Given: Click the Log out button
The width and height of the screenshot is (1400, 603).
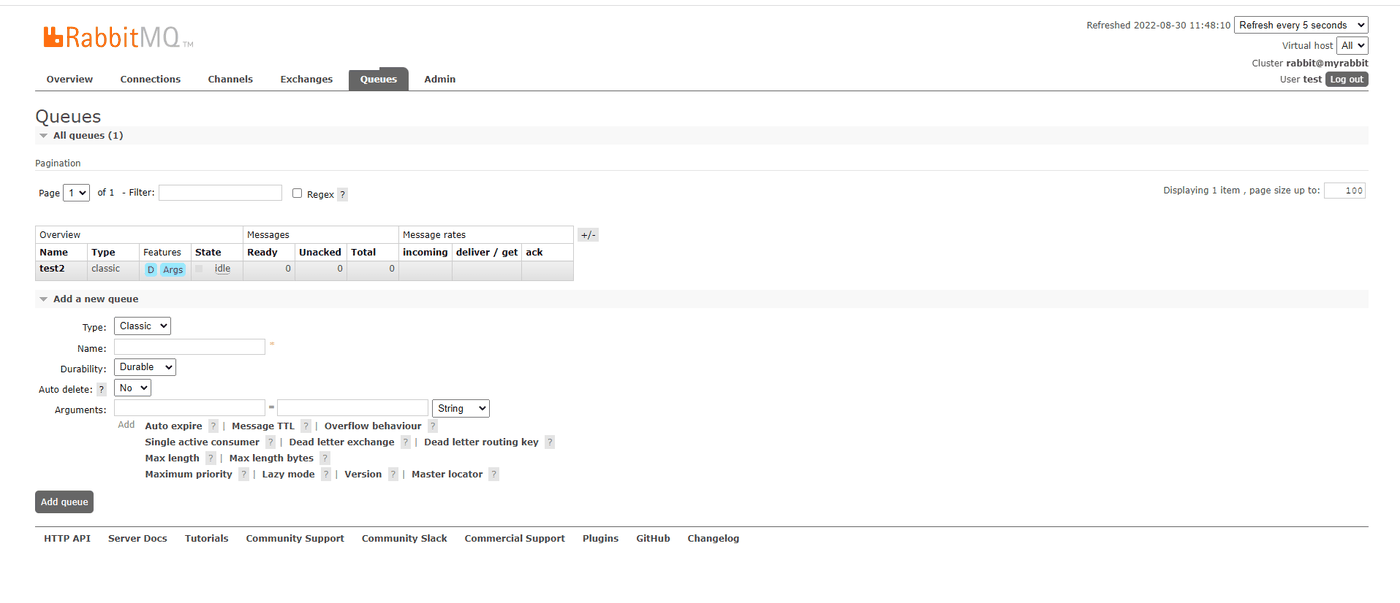Looking at the screenshot, I should click(1346, 79).
